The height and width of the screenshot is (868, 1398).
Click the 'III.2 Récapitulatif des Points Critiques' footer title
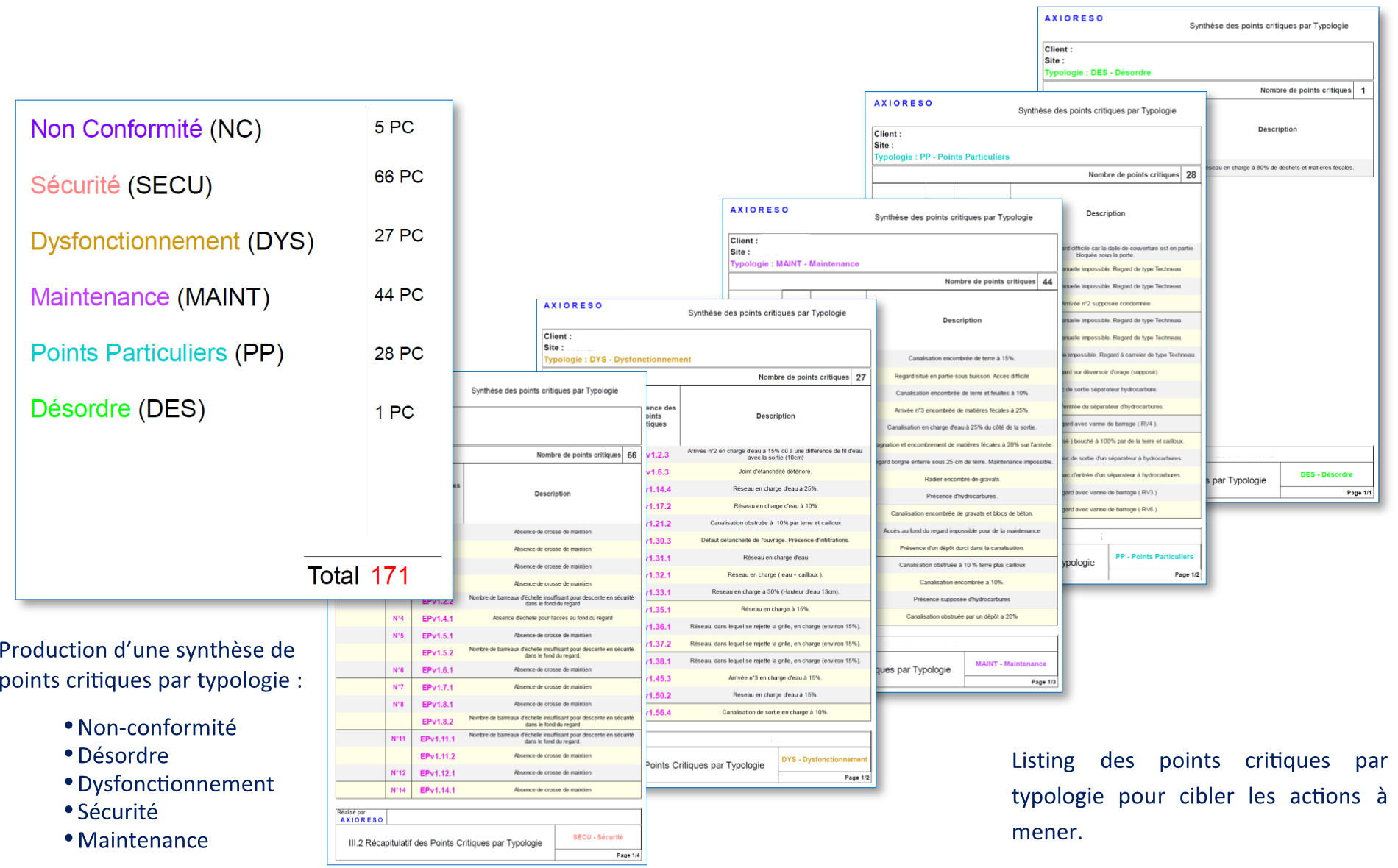click(445, 843)
